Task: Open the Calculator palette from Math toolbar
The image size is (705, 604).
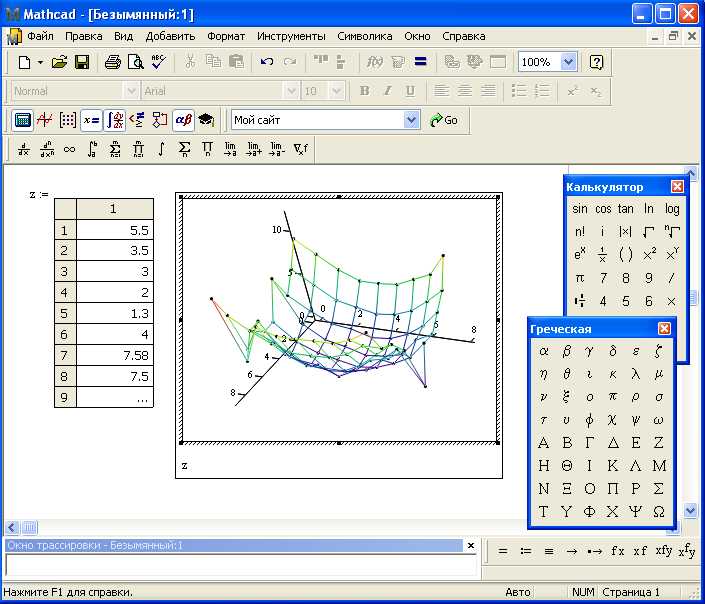Action: pos(22,120)
